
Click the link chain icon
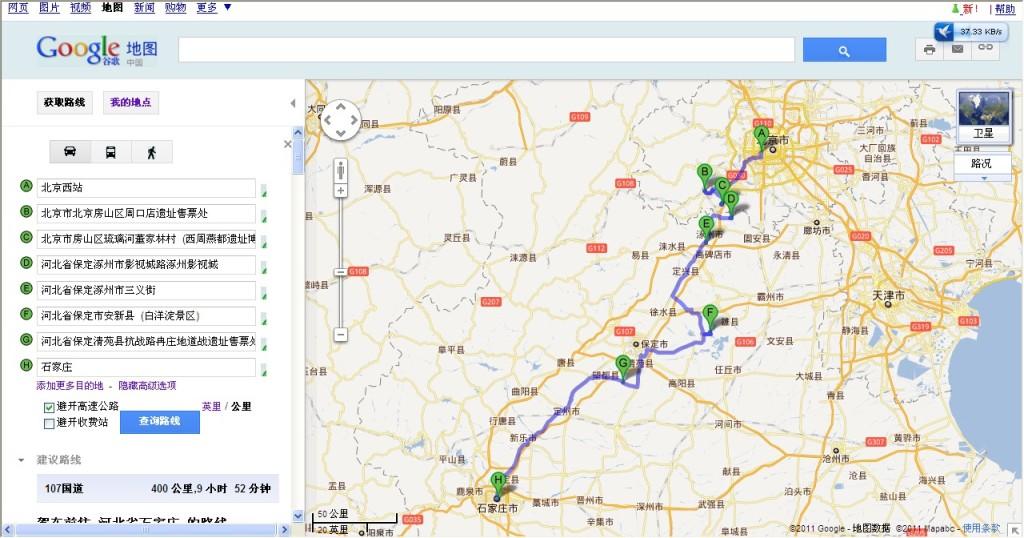point(985,49)
